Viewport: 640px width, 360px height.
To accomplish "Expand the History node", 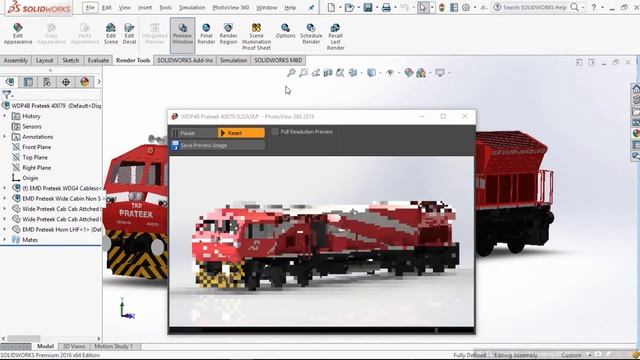I will pos(4,116).
